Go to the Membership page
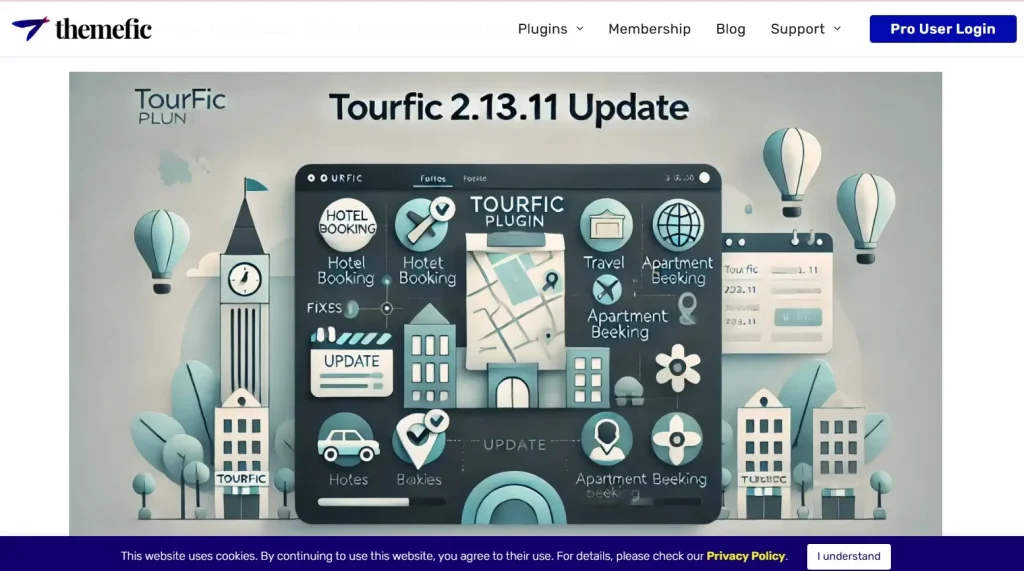Viewport: 1024px width, 571px height. 649,29
